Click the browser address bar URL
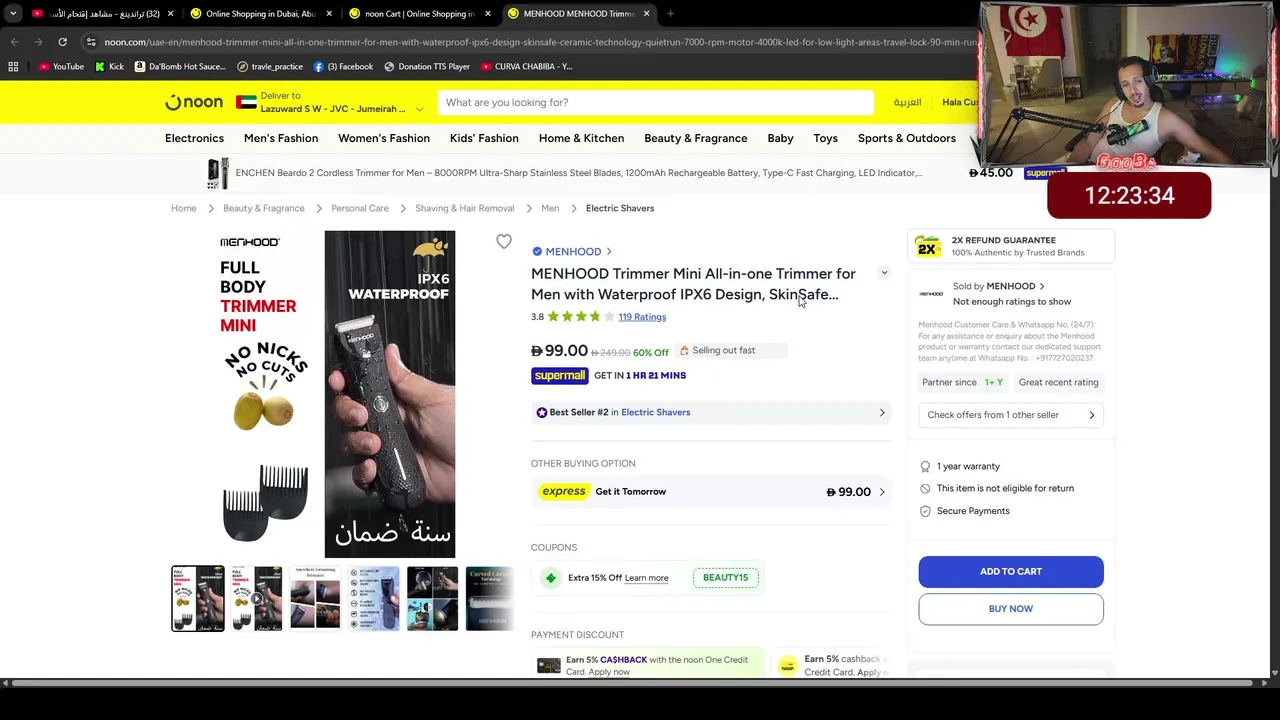The width and height of the screenshot is (1280, 720). [540, 42]
